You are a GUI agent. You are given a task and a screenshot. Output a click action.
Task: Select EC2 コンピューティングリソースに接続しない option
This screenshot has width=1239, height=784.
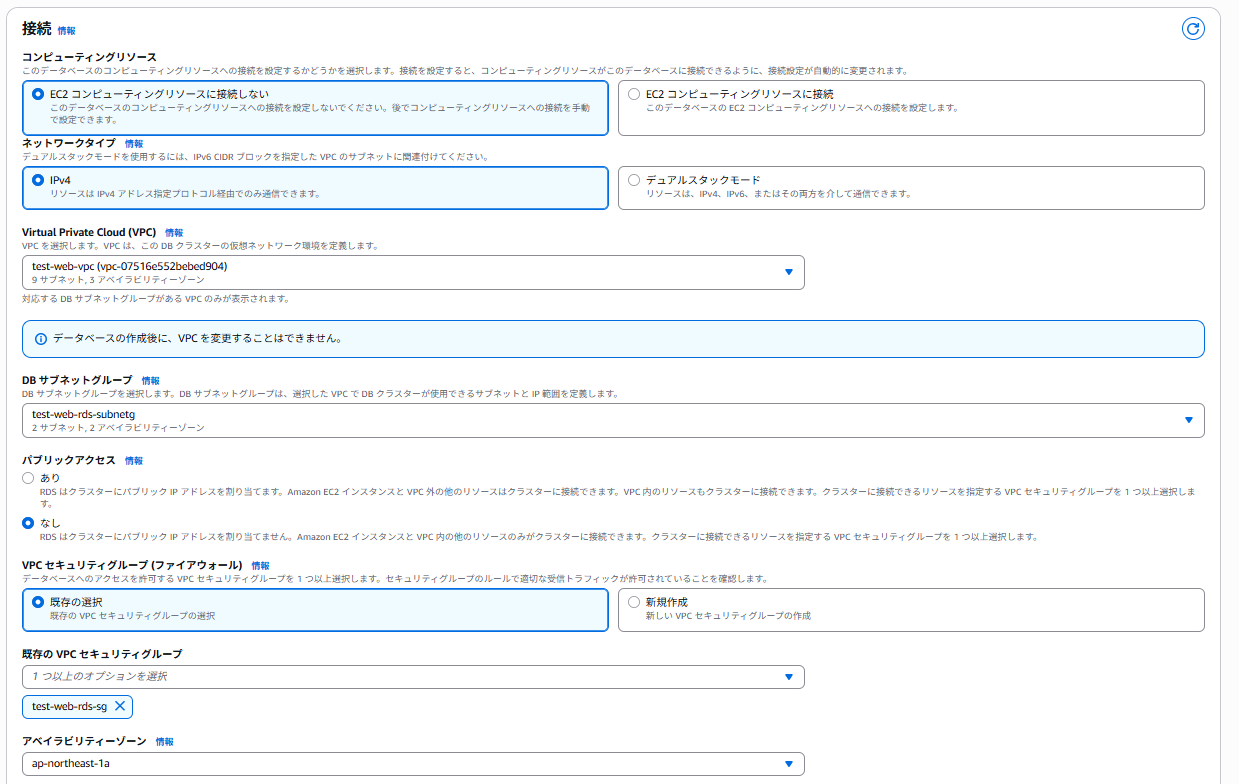[38, 94]
